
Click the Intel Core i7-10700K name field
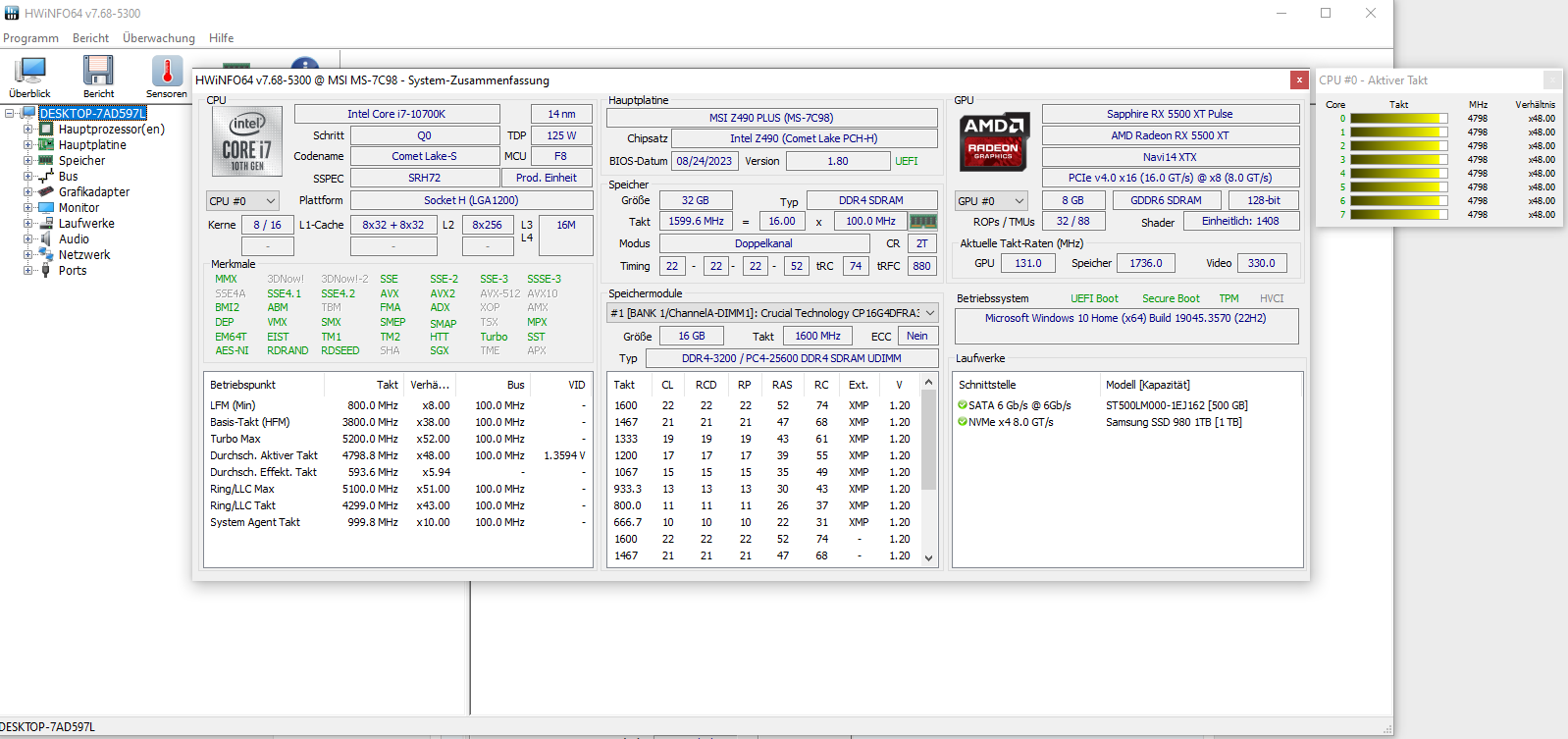(396, 114)
